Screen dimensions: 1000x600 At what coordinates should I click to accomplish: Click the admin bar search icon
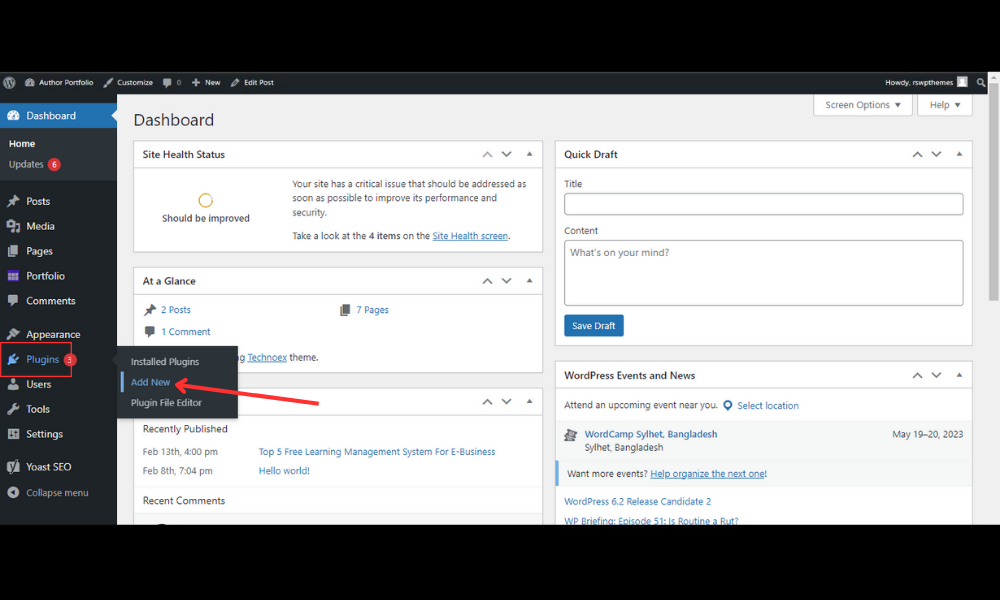click(x=981, y=82)
